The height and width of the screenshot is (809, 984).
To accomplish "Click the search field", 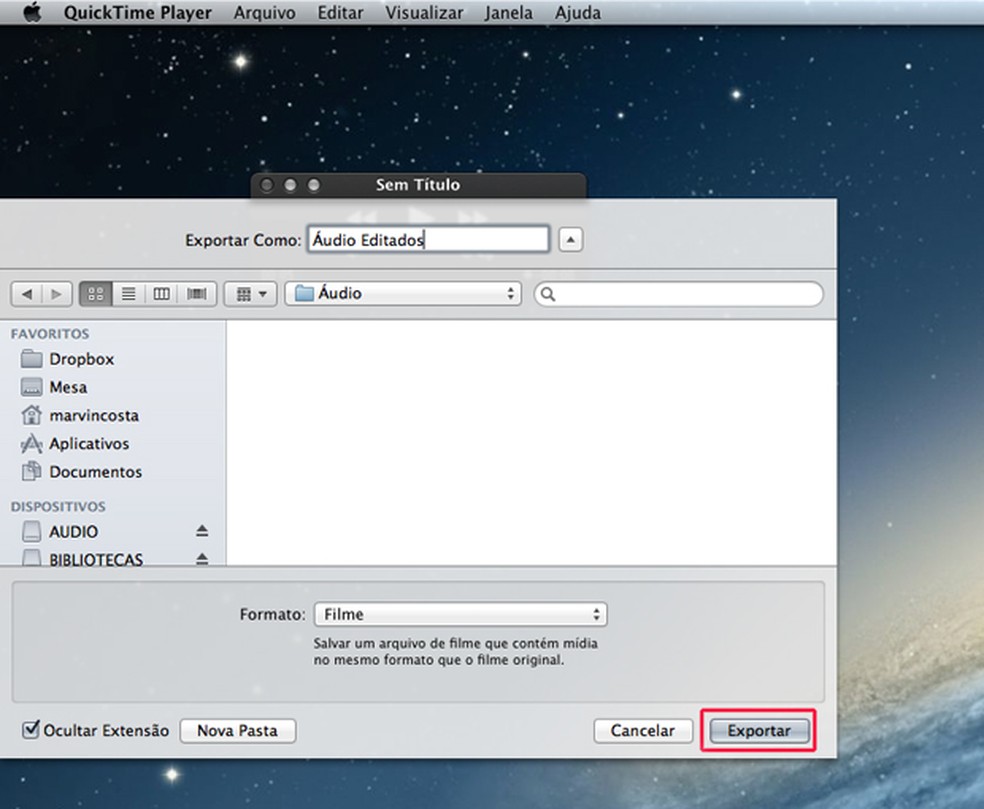I will point(678,294).
